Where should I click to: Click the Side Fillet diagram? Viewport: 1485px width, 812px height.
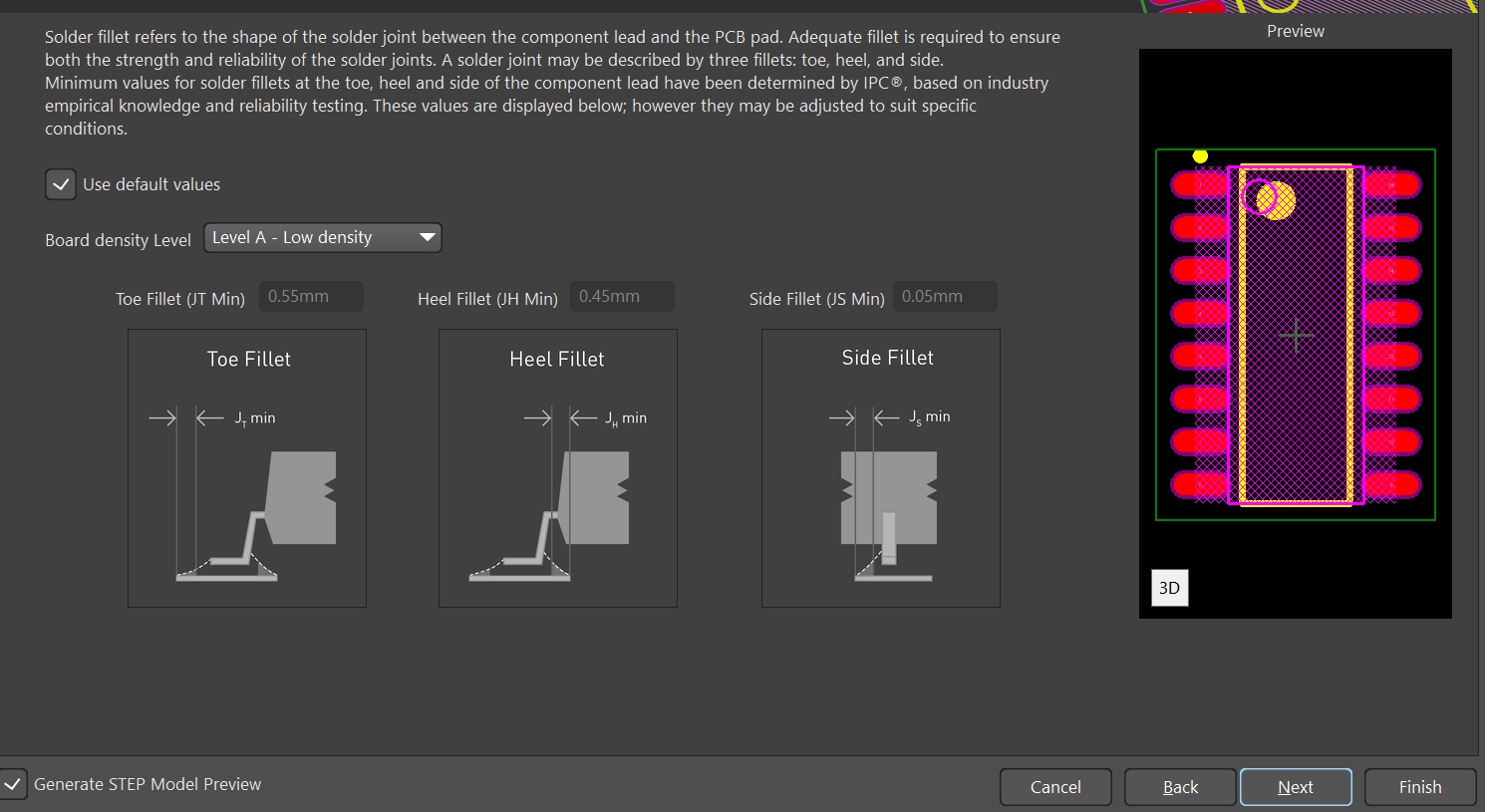[881, 468]
